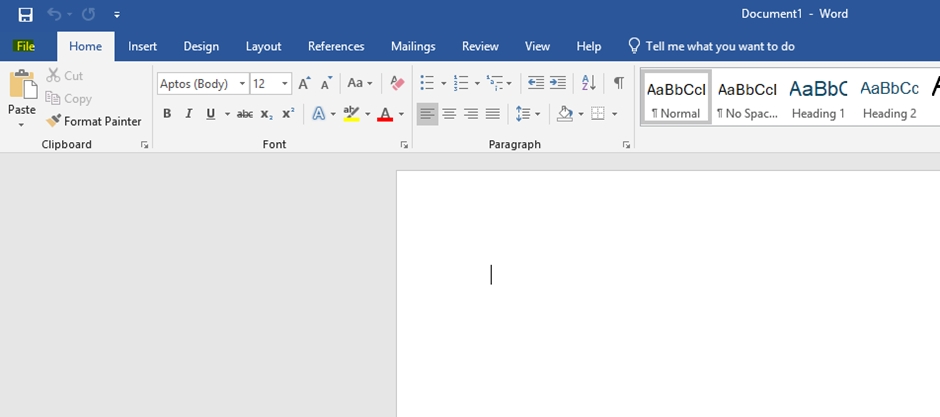This screenshot has height=417, width=940.
Task: Toggle Show/Hide paragraph marks
Action: click(618, 84)
